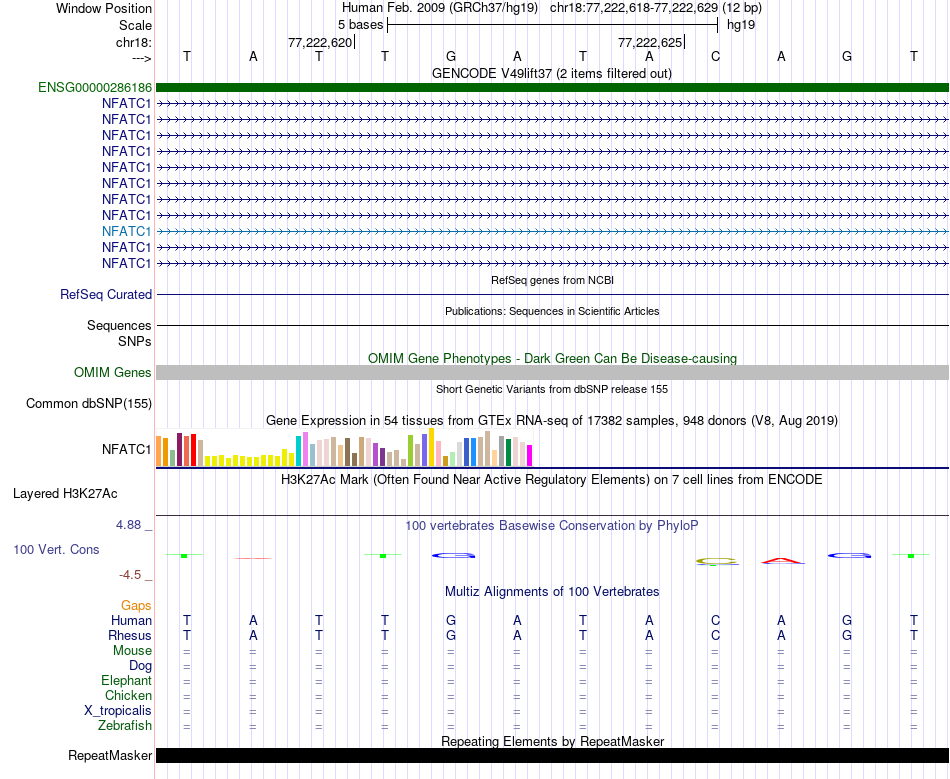The width and height of the screenshot is (950, 779).
Task: Click the tallest gold bar in GTEx chart
Action: (x=431, y=447)
